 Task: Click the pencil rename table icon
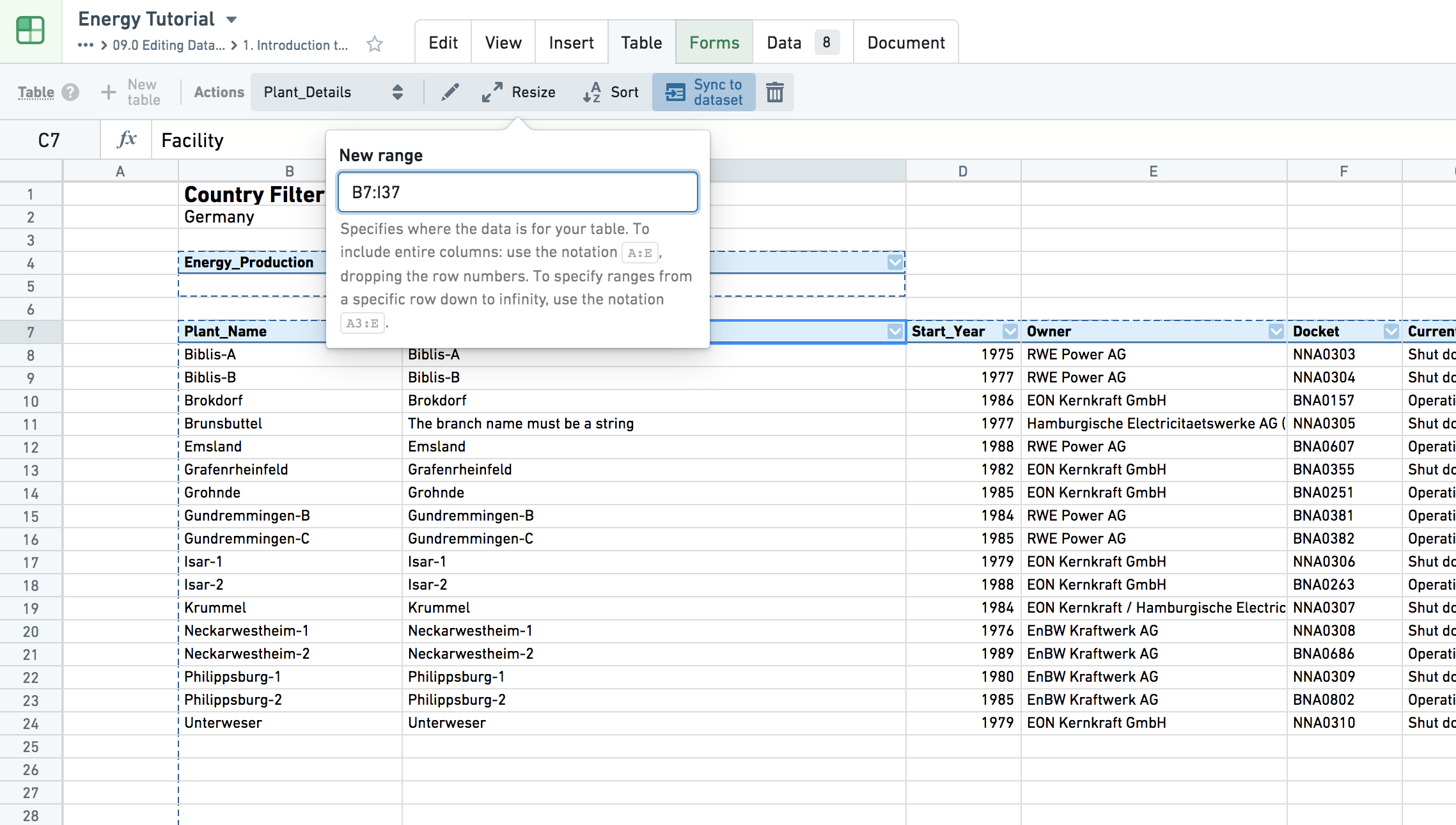450,92
